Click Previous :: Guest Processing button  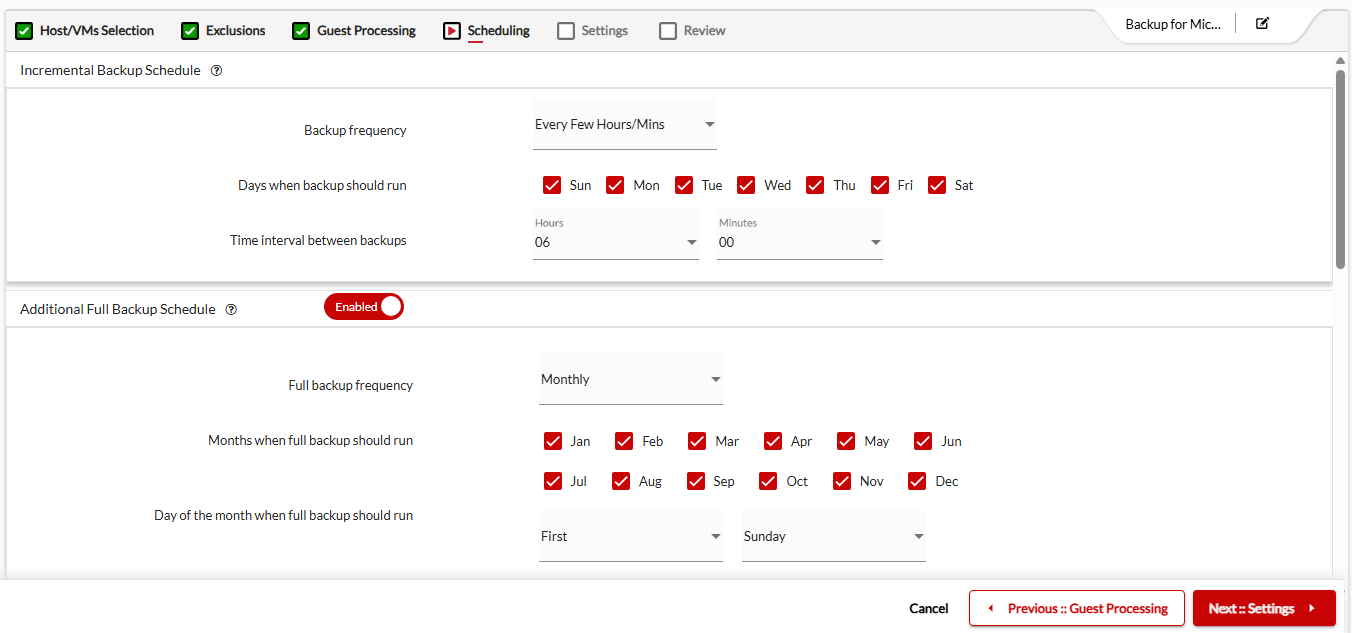point(1076,608)
